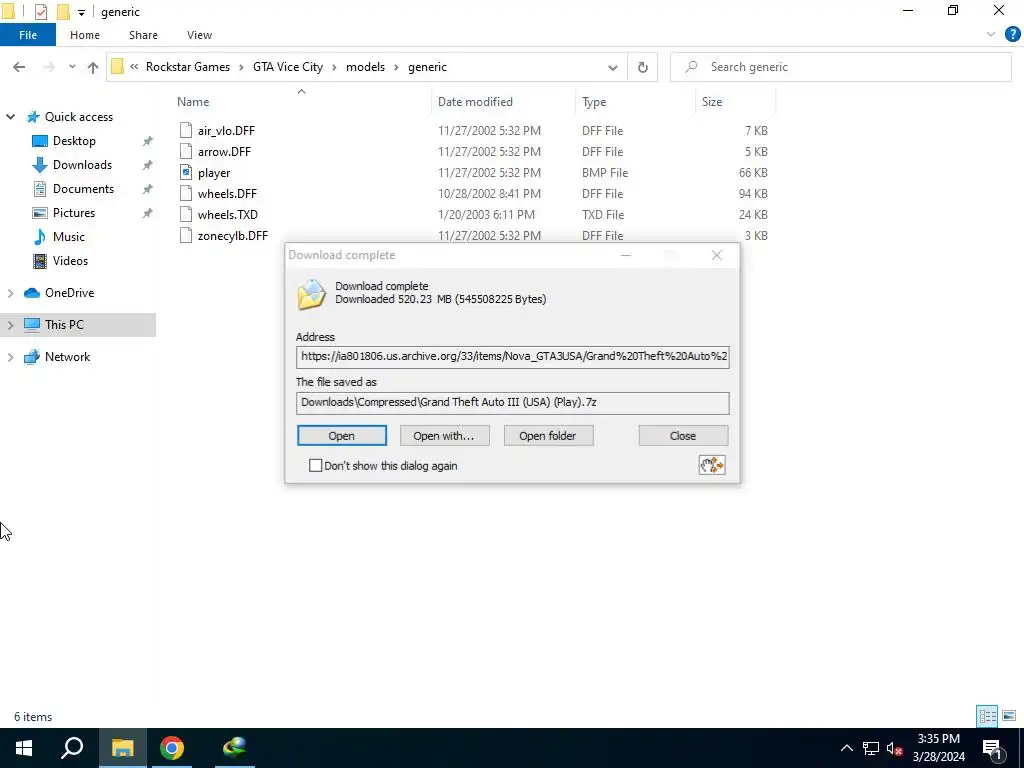Image resolution: width=1024 pixels, height=768 pixels.
Task: Switch to the Home ribbon tab
Action: 85,35
